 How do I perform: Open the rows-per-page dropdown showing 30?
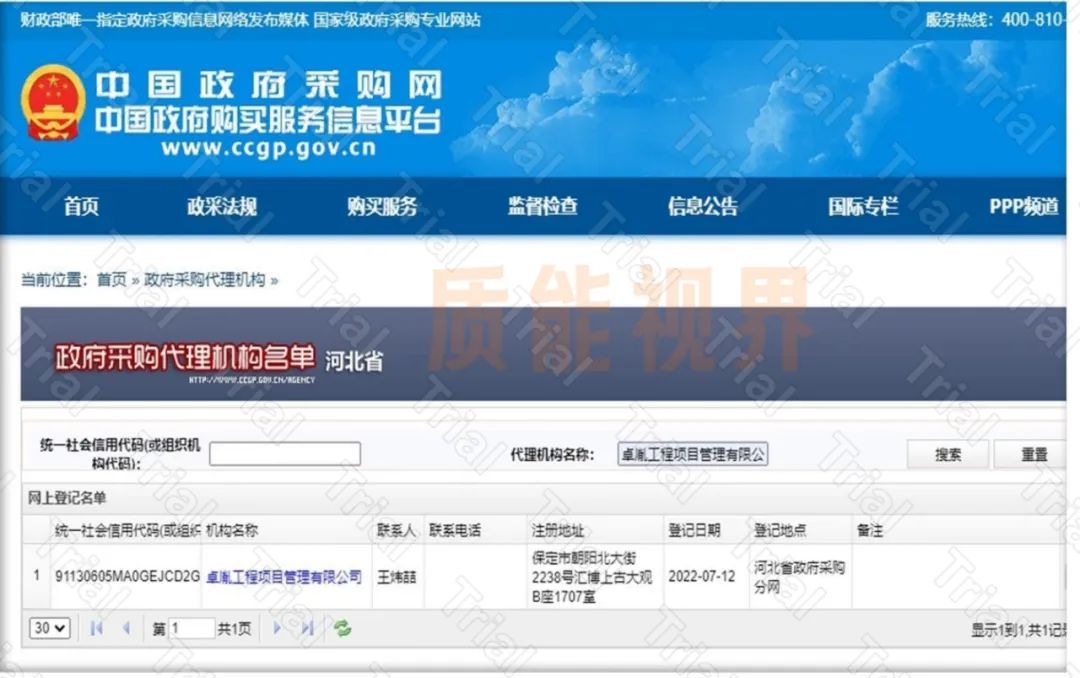pos(50,628)
